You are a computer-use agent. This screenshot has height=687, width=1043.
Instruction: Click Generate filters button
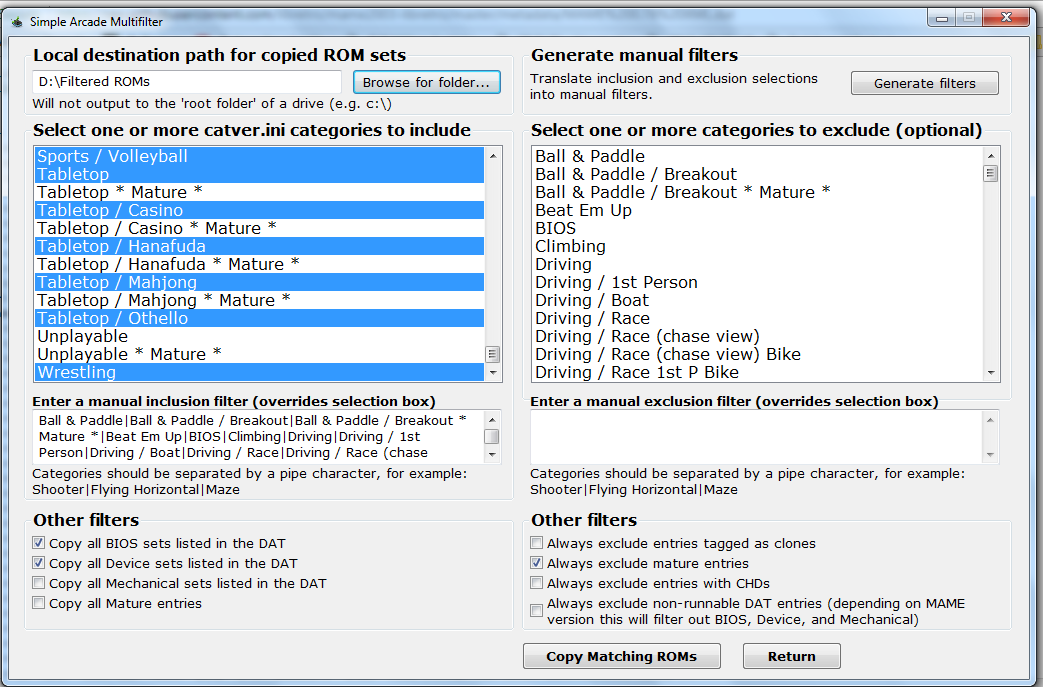925,83
